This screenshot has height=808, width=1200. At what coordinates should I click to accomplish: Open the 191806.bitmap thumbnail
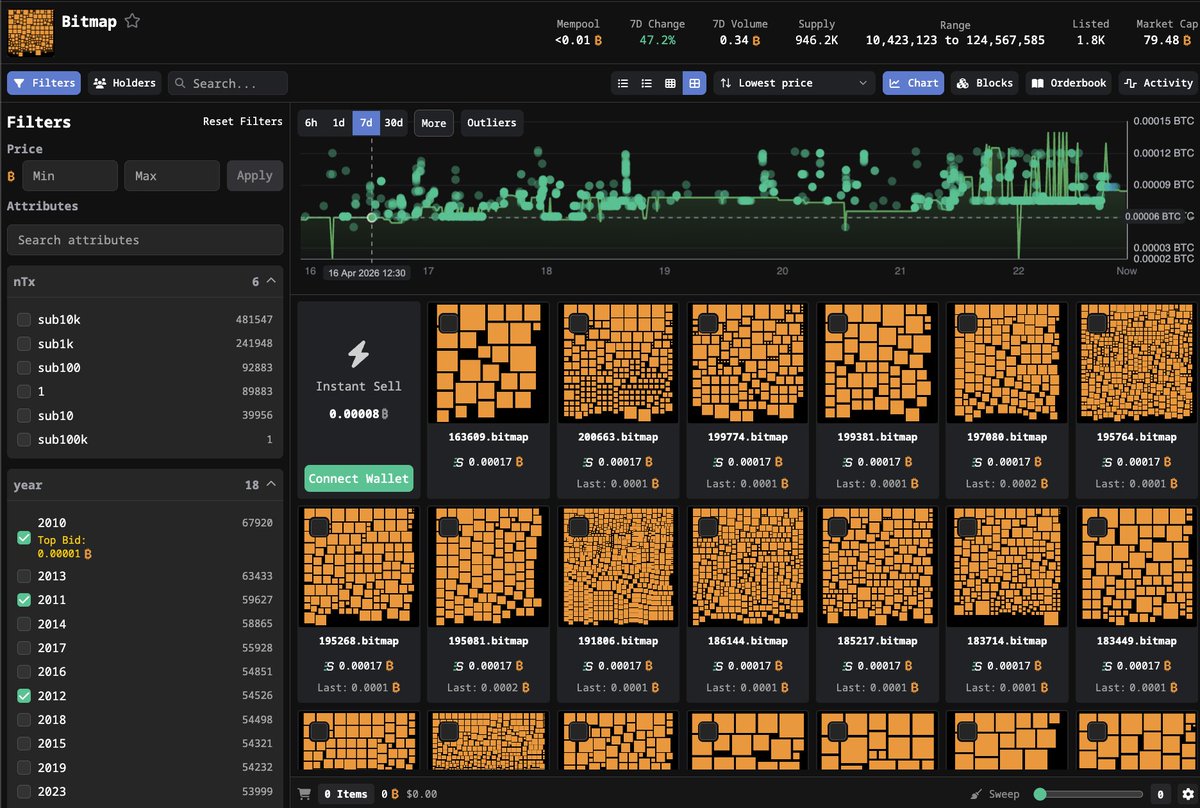coord(618,567)
